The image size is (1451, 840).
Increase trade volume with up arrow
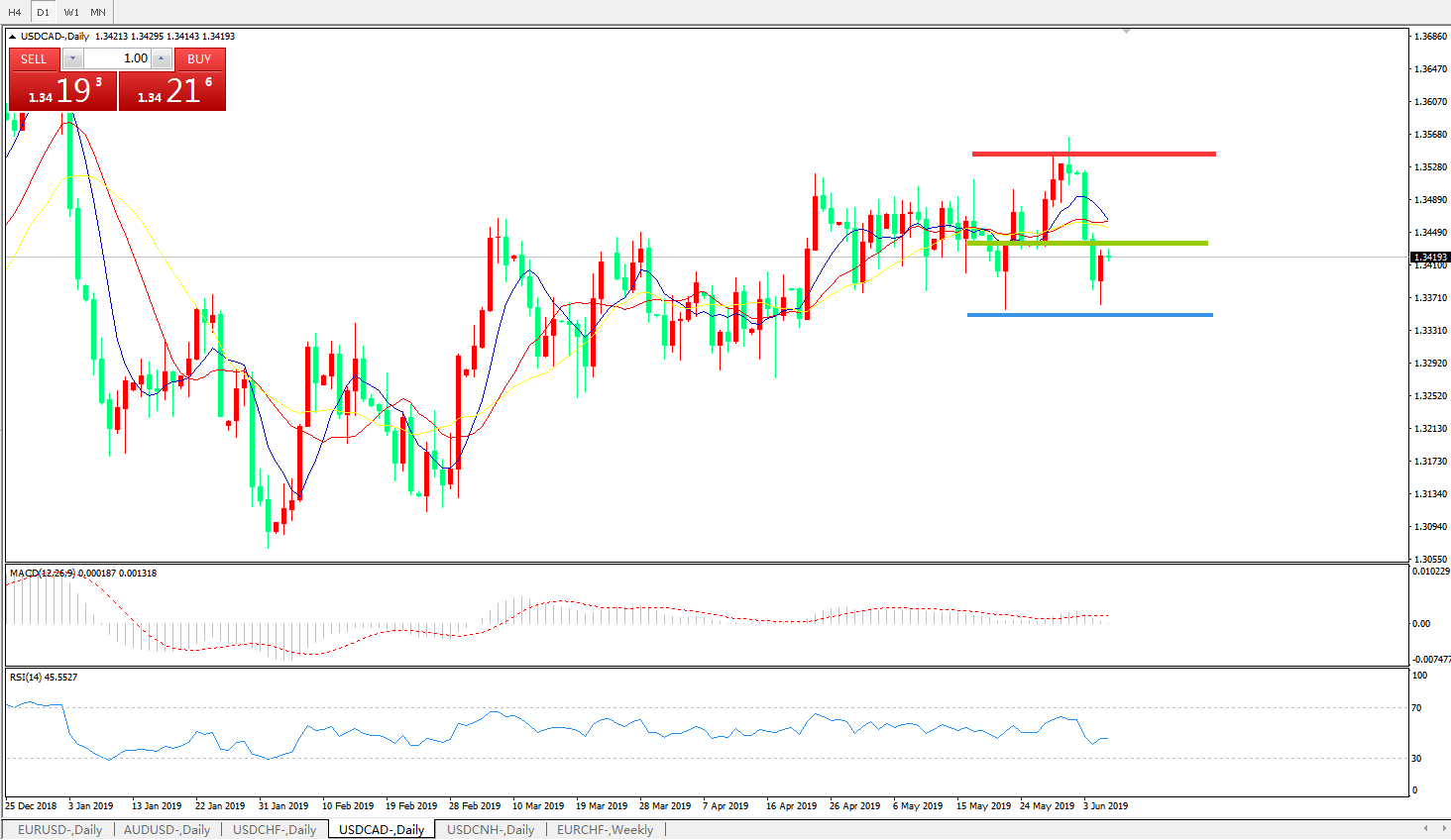click(161, 58)
